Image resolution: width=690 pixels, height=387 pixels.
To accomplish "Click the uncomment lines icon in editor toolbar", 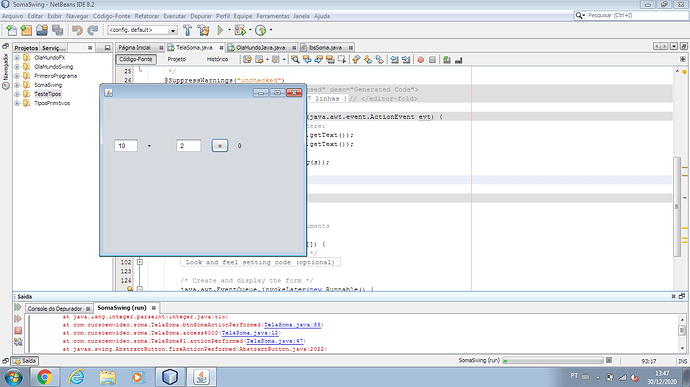I will point(459,59).
